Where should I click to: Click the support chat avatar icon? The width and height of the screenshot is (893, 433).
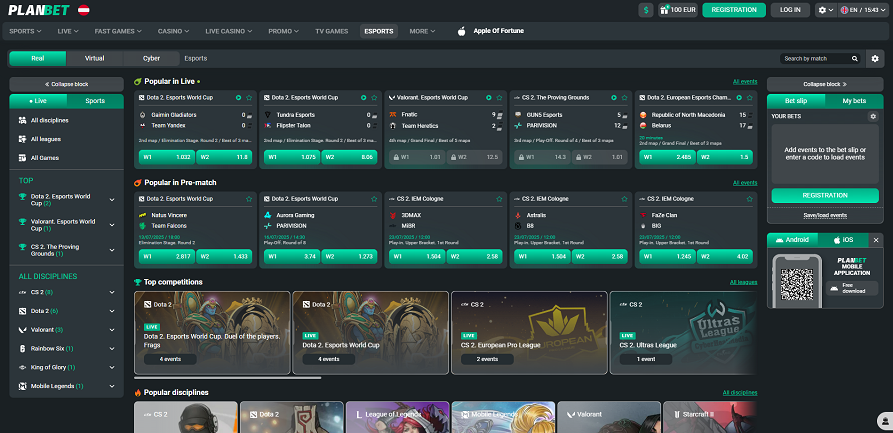(x=885, y=422)
